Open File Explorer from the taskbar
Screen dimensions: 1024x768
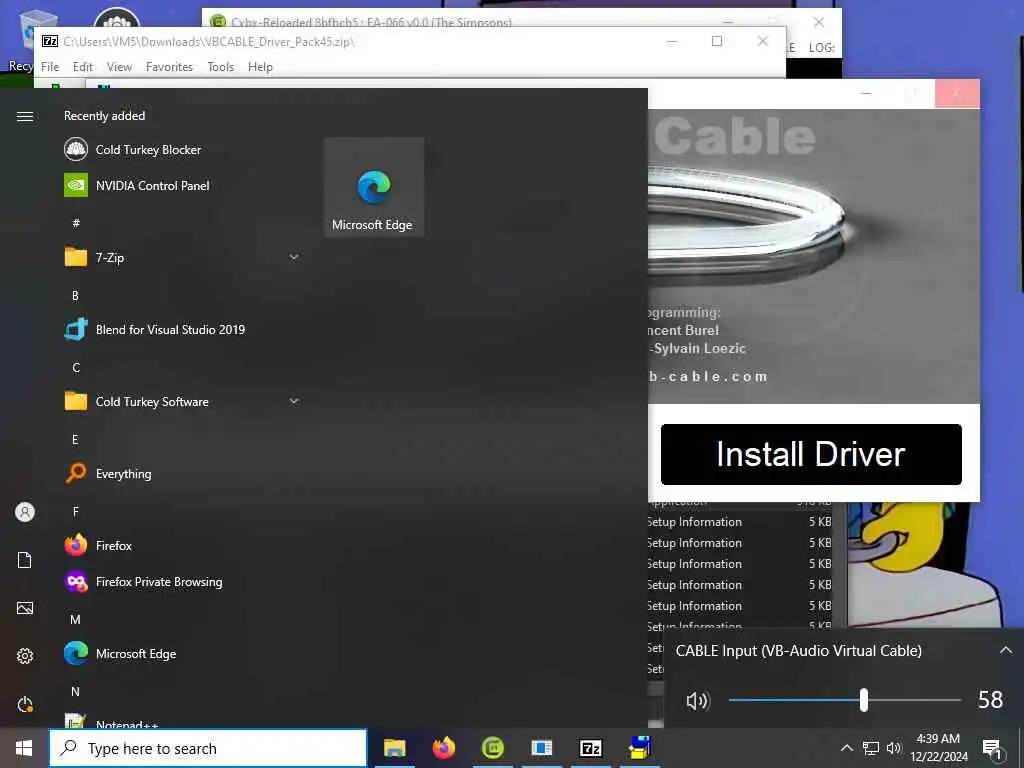click(x=394, y=748)
